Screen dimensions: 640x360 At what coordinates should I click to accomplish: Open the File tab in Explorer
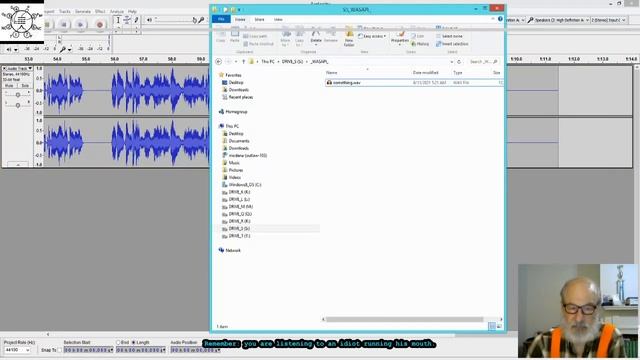(221, 19)
